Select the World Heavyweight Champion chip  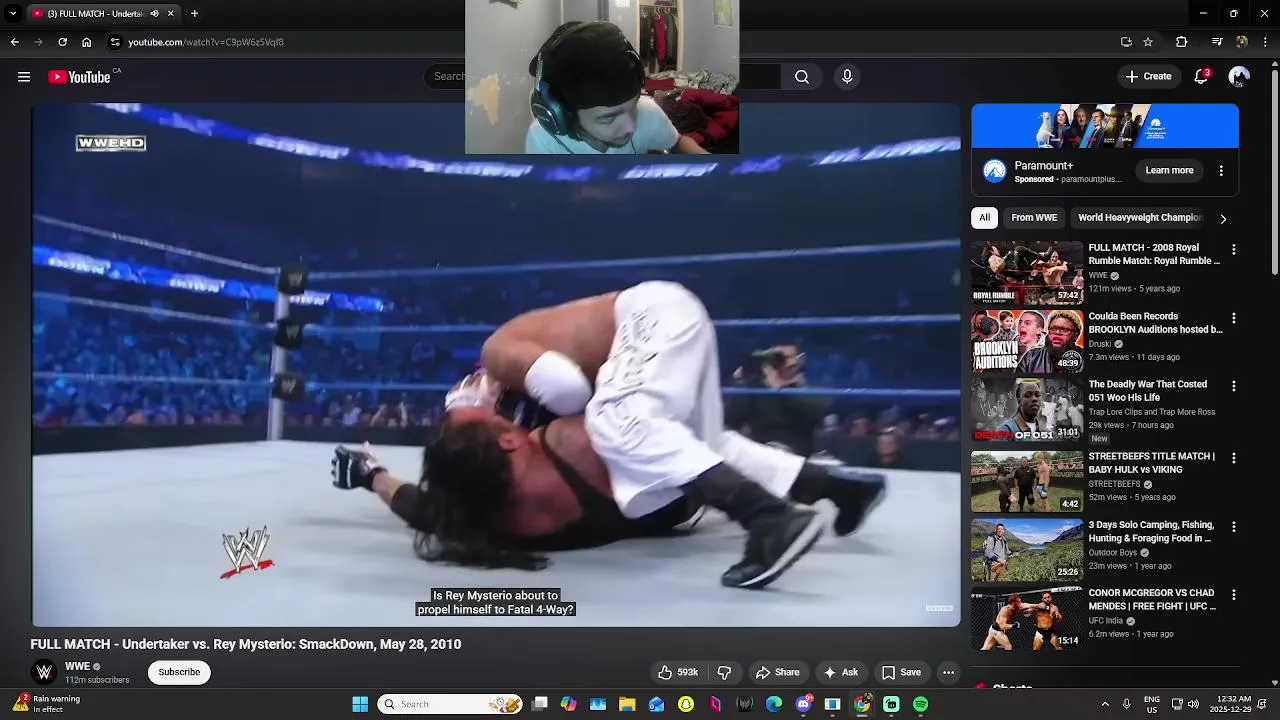[1140, 217]
